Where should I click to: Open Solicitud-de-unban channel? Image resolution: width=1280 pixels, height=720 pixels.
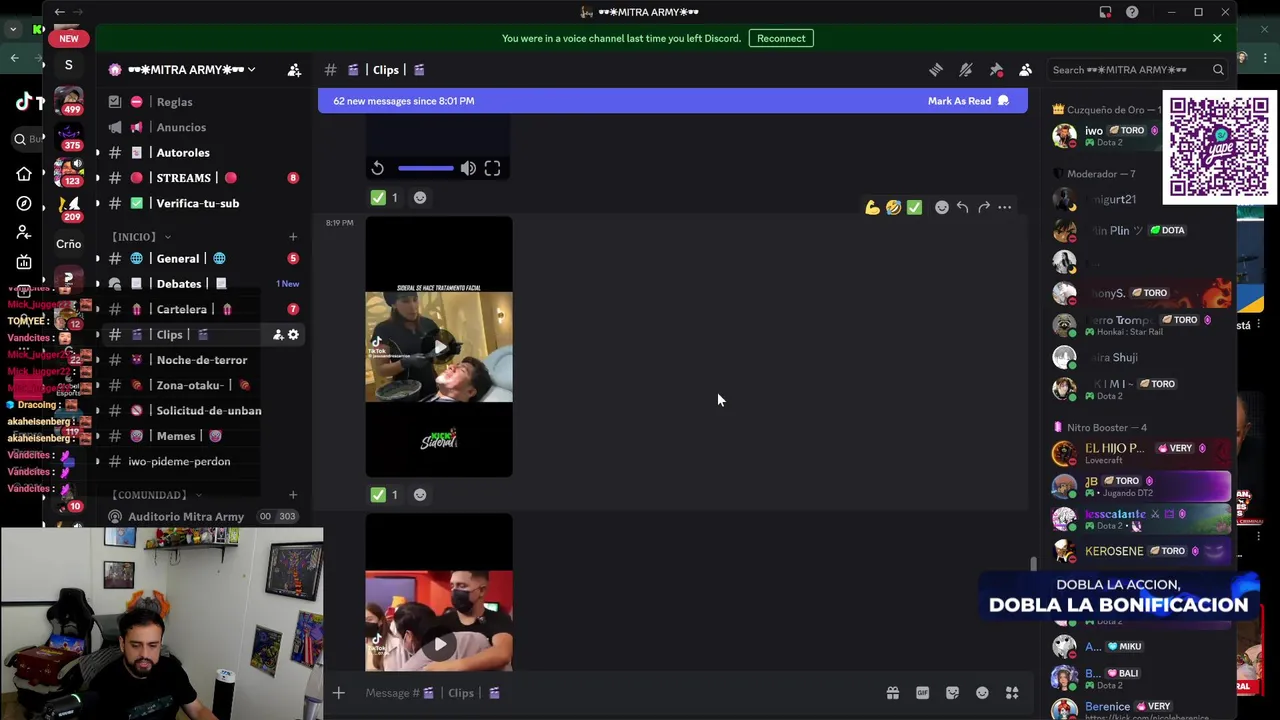[x=203, y=411]
